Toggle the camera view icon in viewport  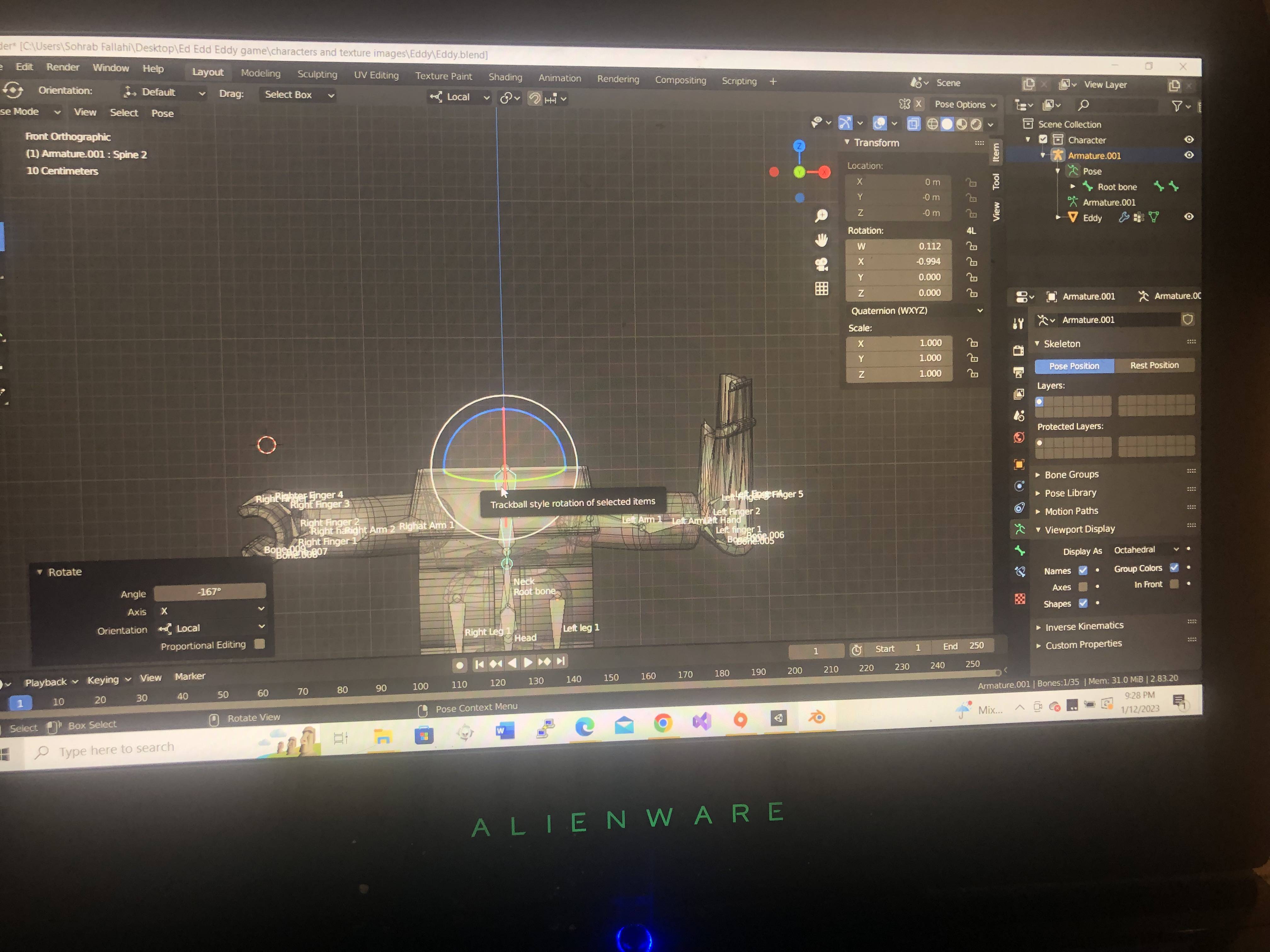tap(821, 264)
